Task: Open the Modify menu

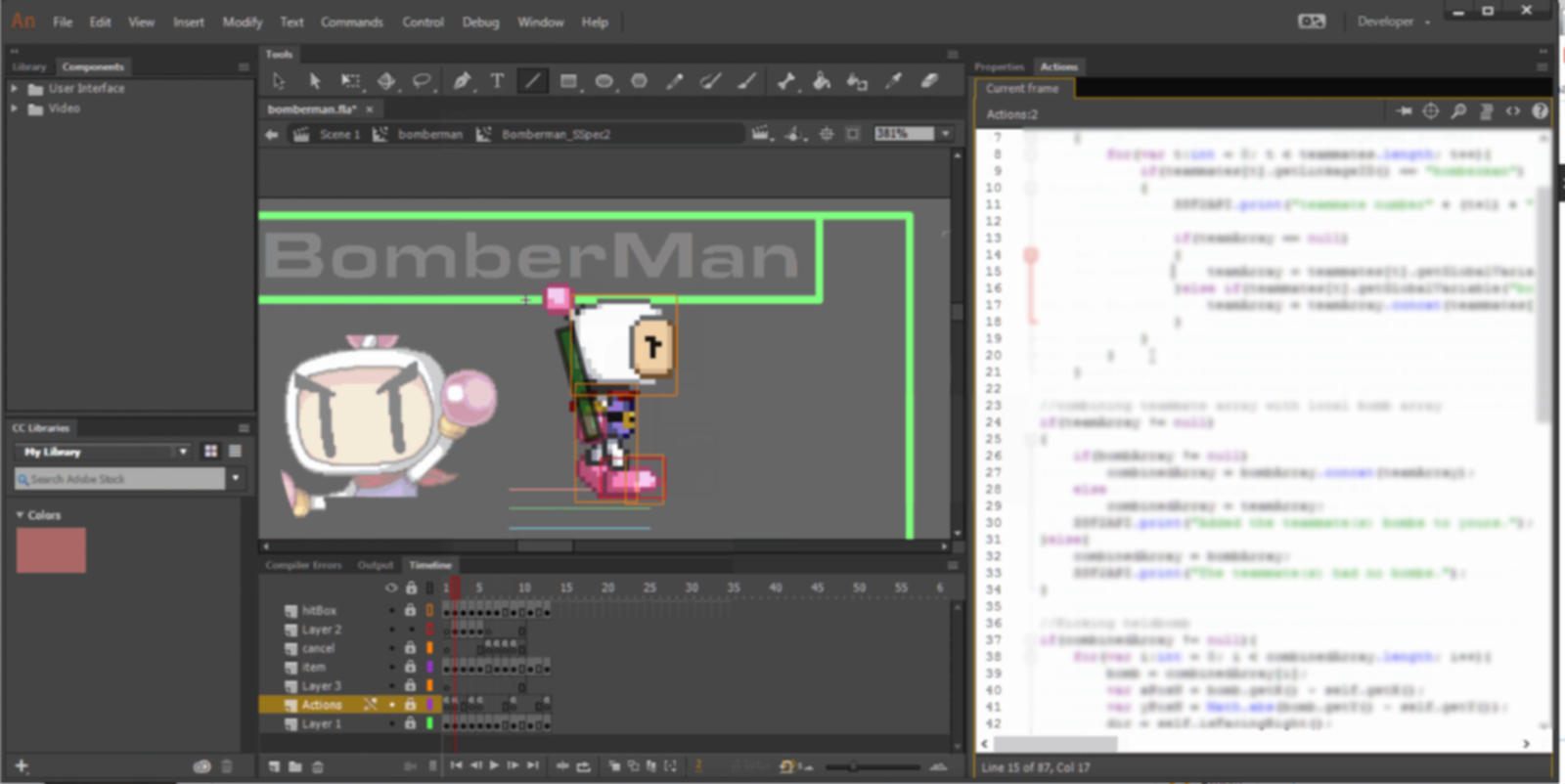Action: coord(242,22)
